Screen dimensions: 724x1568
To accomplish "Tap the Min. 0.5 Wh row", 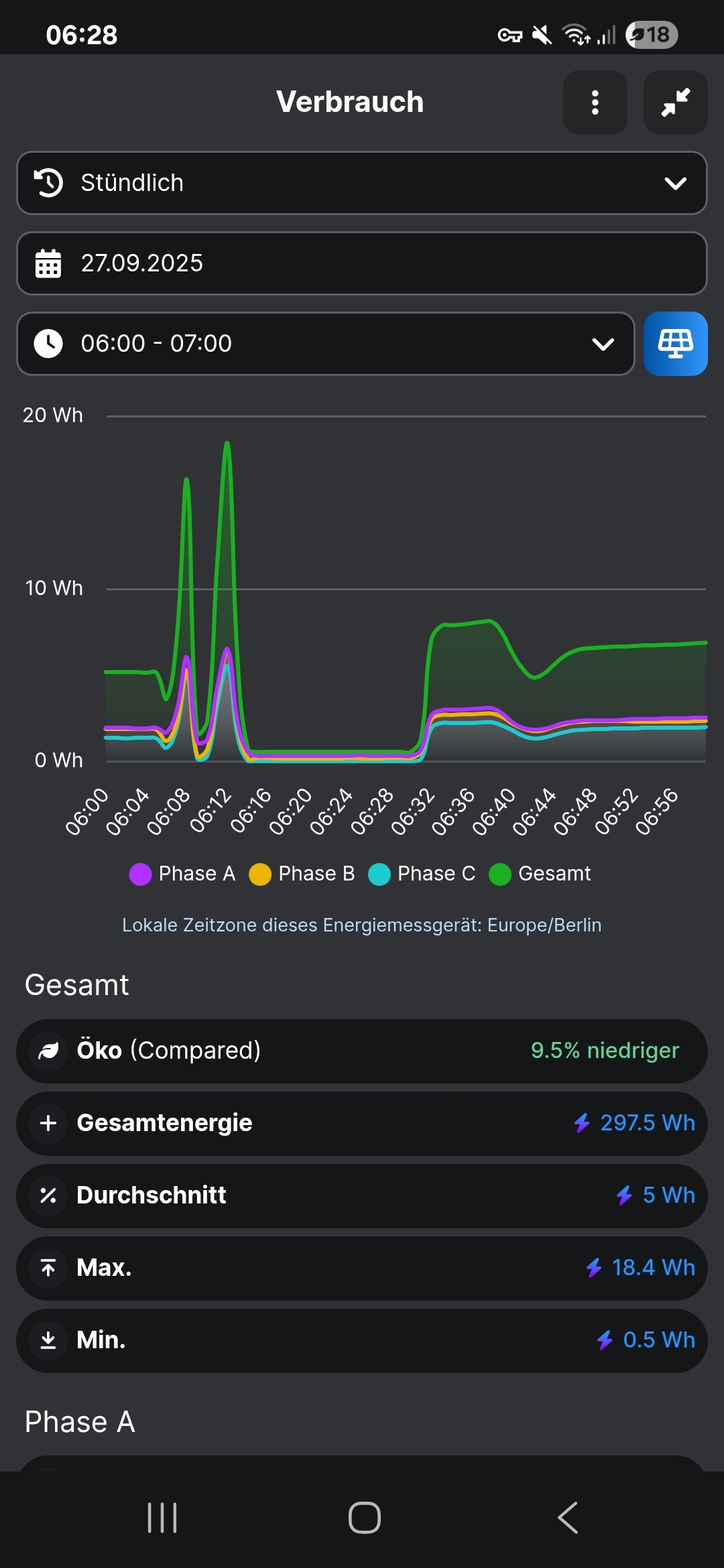I will click(x=362, y=1340).
